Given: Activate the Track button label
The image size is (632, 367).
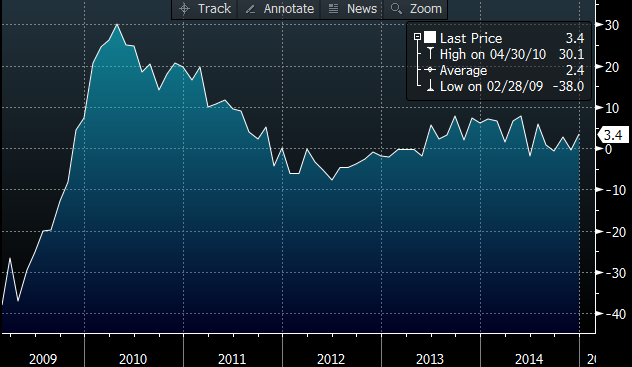Looking at the screenshot, I should click(x=214, y=8).
